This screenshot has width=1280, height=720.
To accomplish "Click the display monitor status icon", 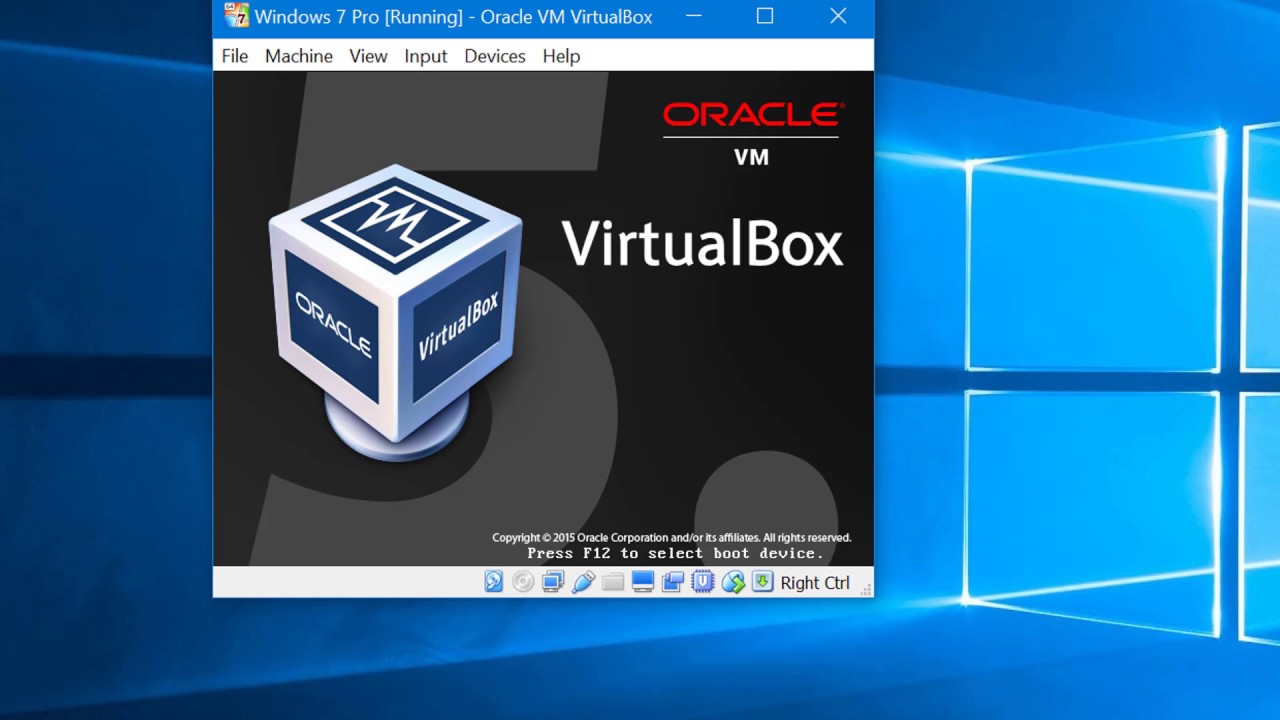I will click(x=643, y=582).
